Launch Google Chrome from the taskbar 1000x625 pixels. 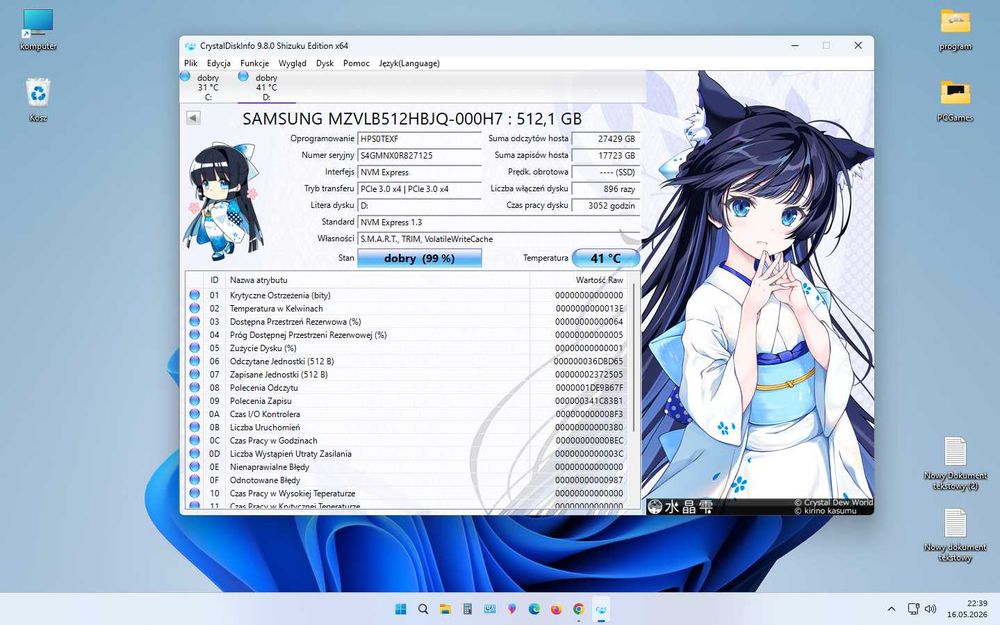pyautogui.click(x=578, y=609)
